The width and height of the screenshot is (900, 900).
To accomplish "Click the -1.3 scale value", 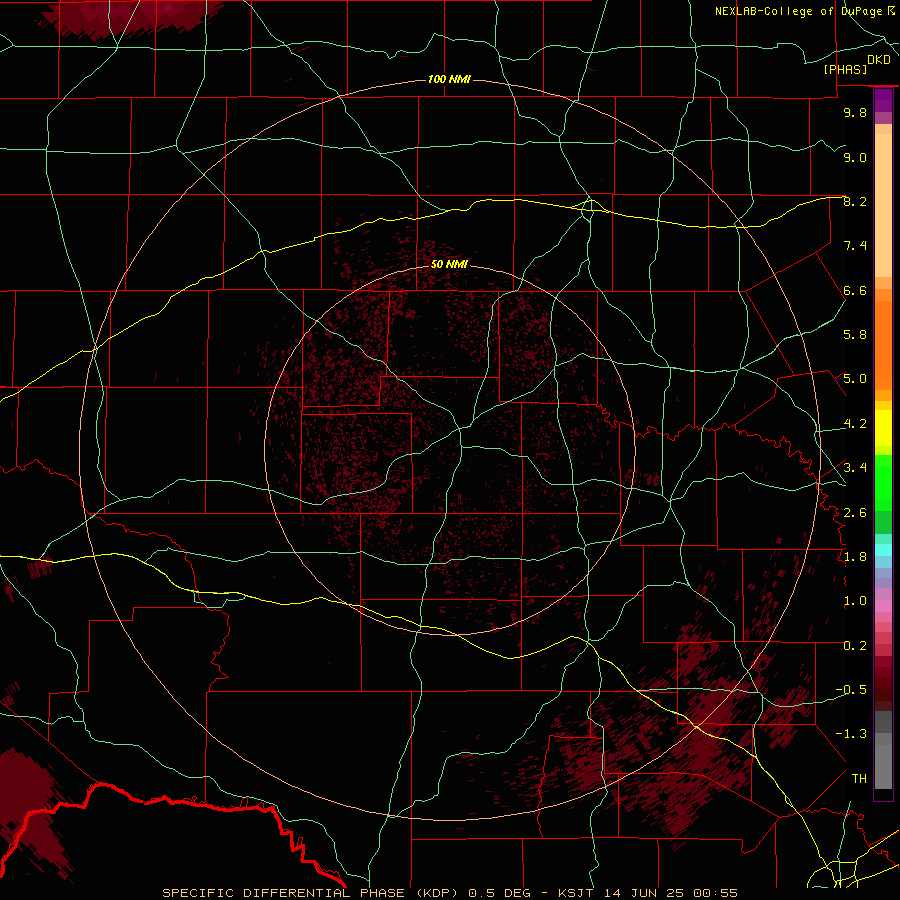I will (851, 734).
